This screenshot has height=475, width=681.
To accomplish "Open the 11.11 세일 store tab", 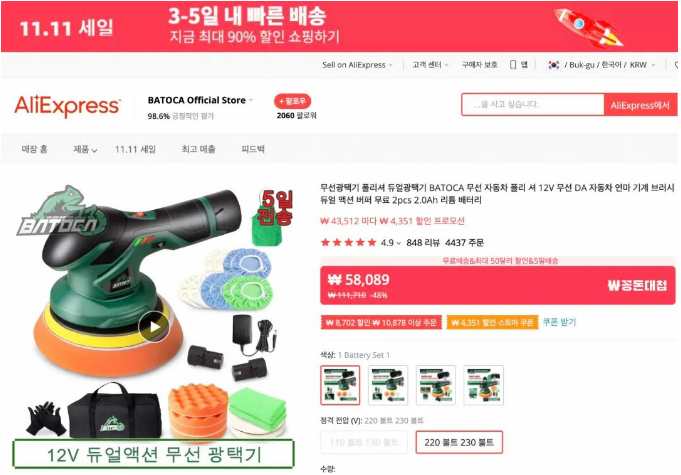I will point(136,149).
